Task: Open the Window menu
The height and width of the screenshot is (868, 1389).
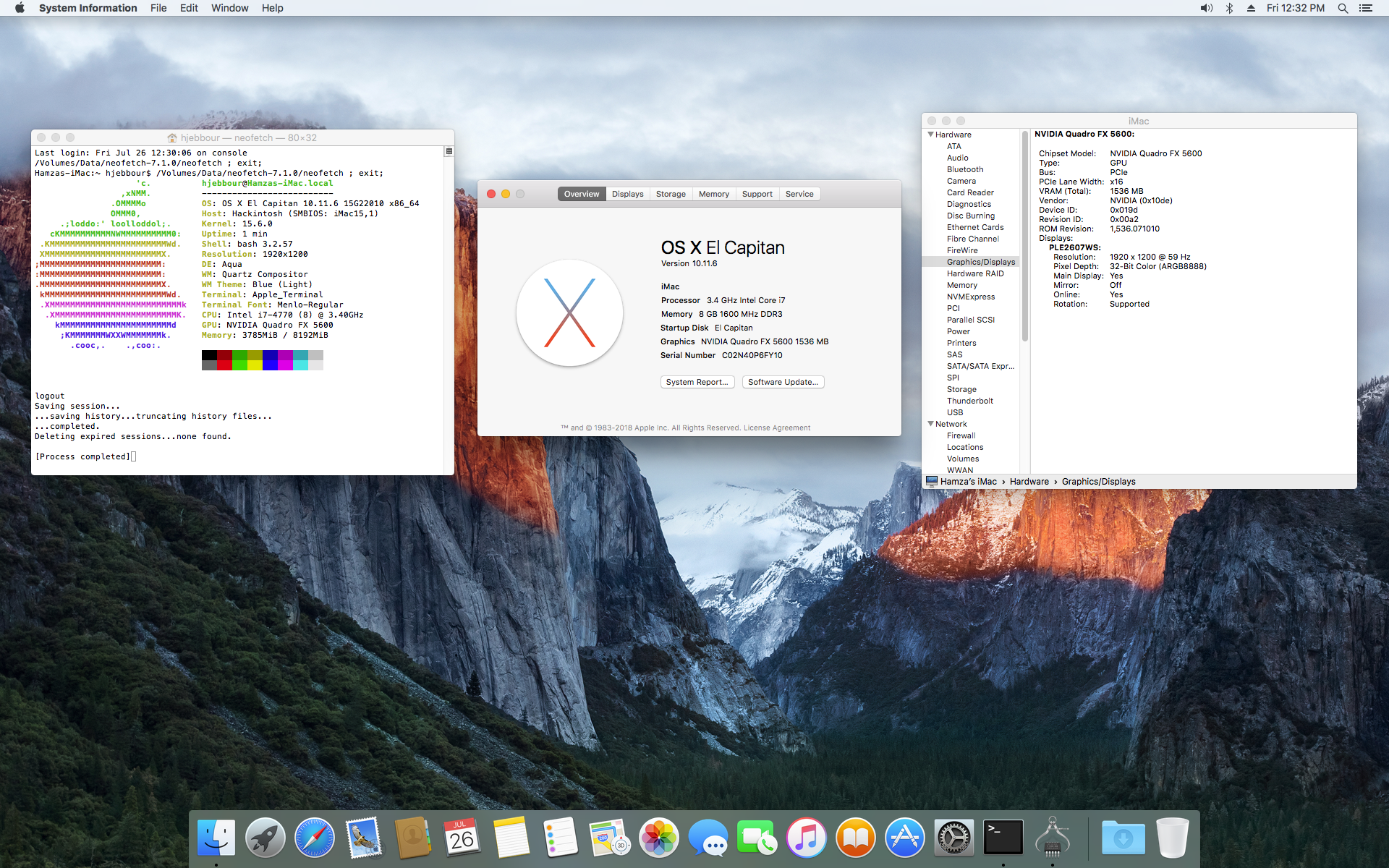Action: [x=229, y=8]
